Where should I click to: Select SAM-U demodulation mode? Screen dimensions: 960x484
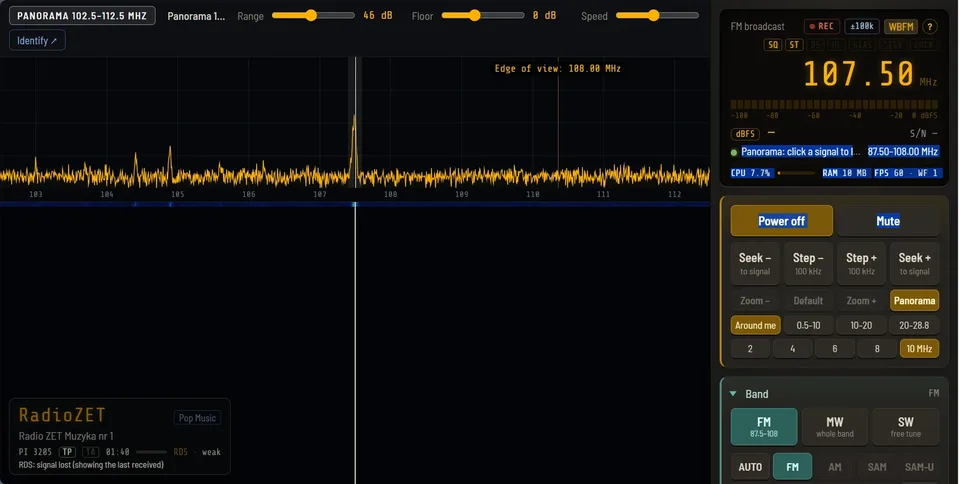click(x=919, y=467)
